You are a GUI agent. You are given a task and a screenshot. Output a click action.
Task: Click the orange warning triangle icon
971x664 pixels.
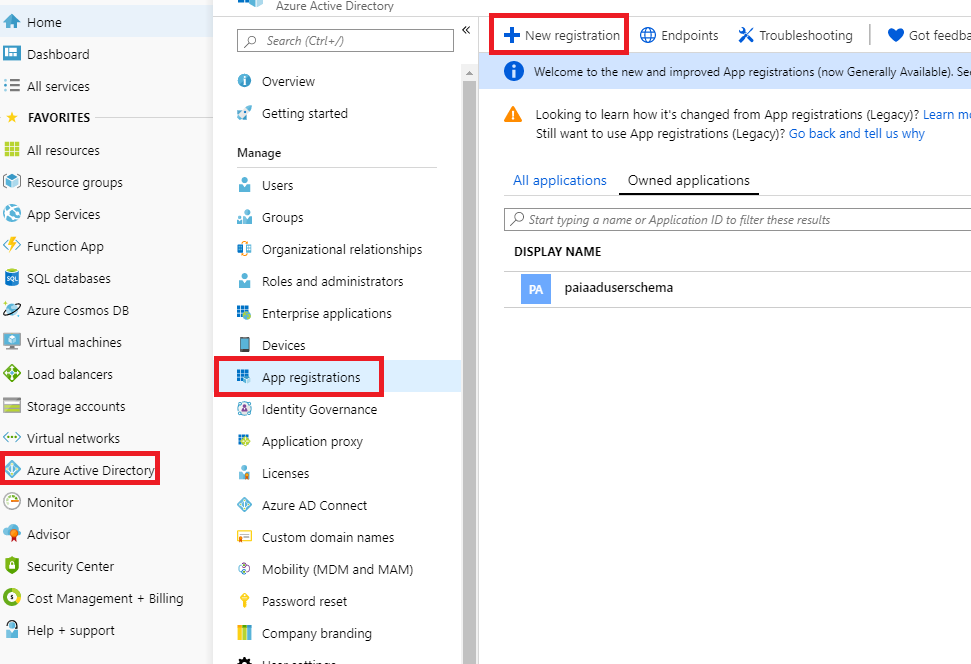(x=513, y=115)
